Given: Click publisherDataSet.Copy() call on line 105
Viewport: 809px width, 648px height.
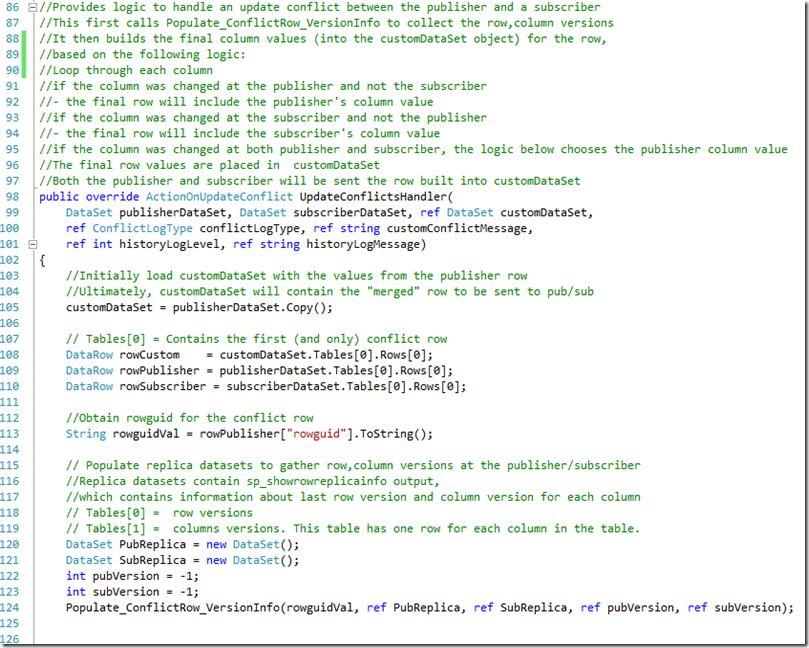Looking at the screenshot, I should click(x=250, y=307).
